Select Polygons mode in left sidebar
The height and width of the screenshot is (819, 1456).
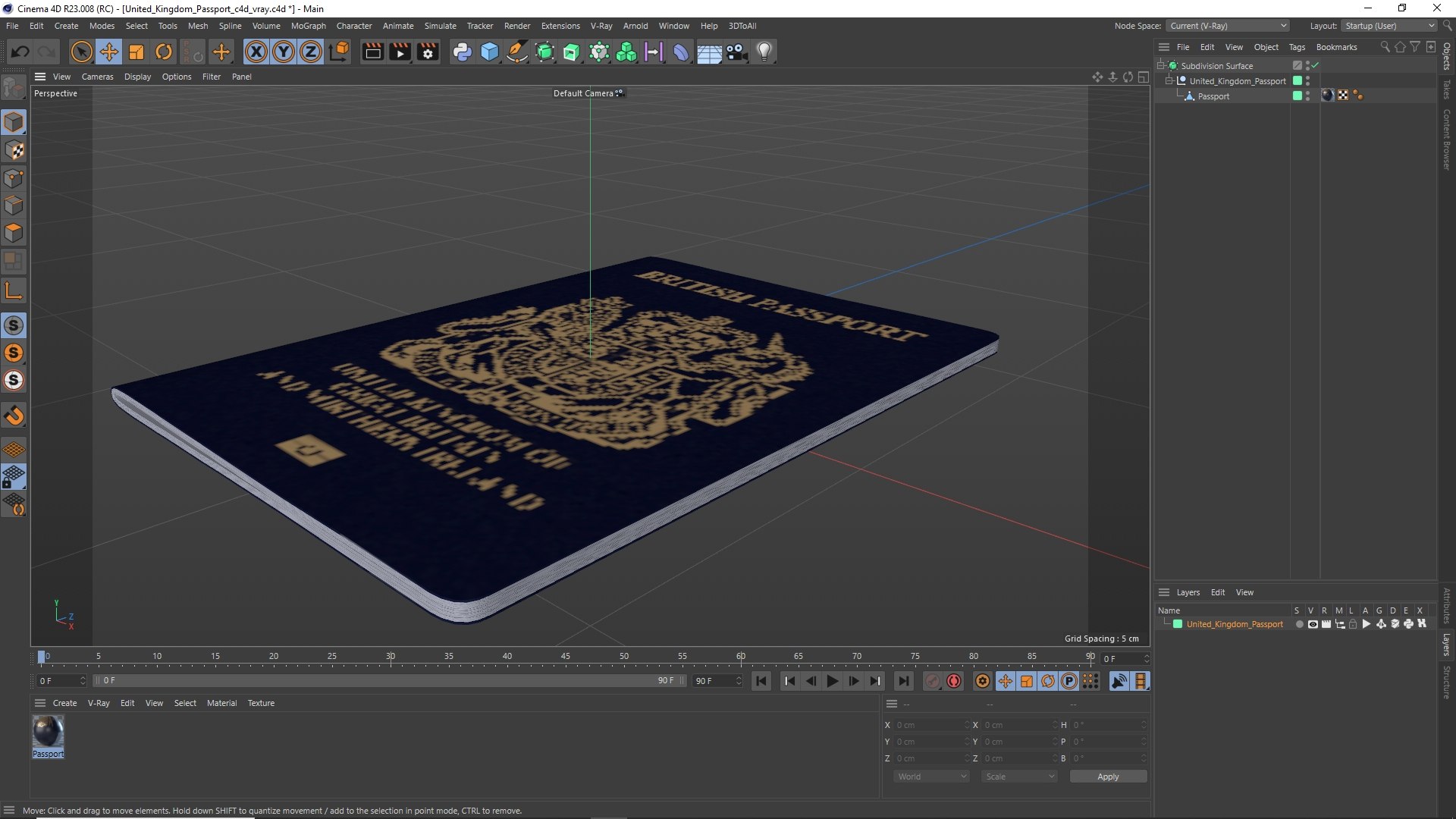14,232
